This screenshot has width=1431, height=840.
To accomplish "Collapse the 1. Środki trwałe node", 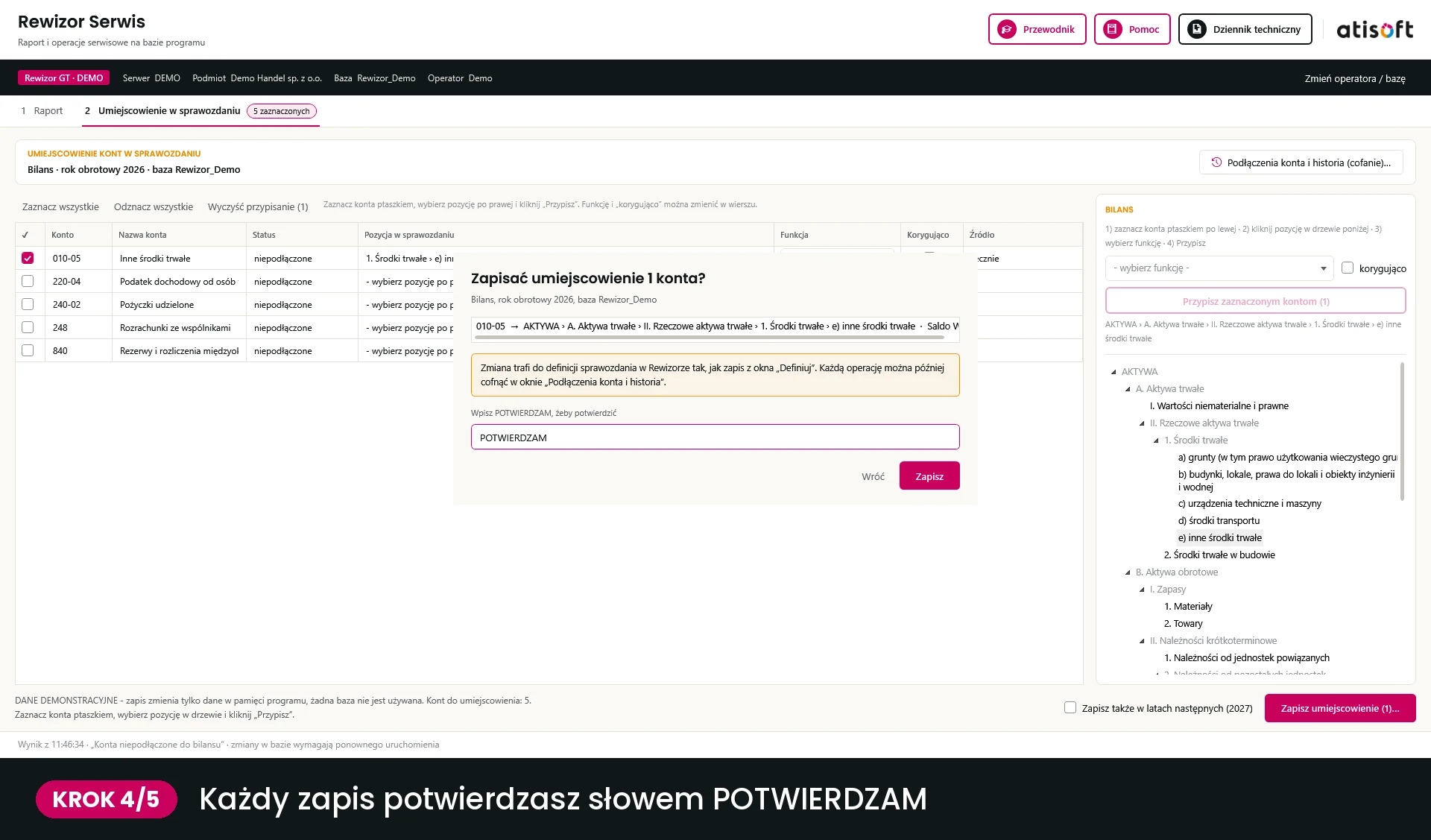I will 1156,440.
